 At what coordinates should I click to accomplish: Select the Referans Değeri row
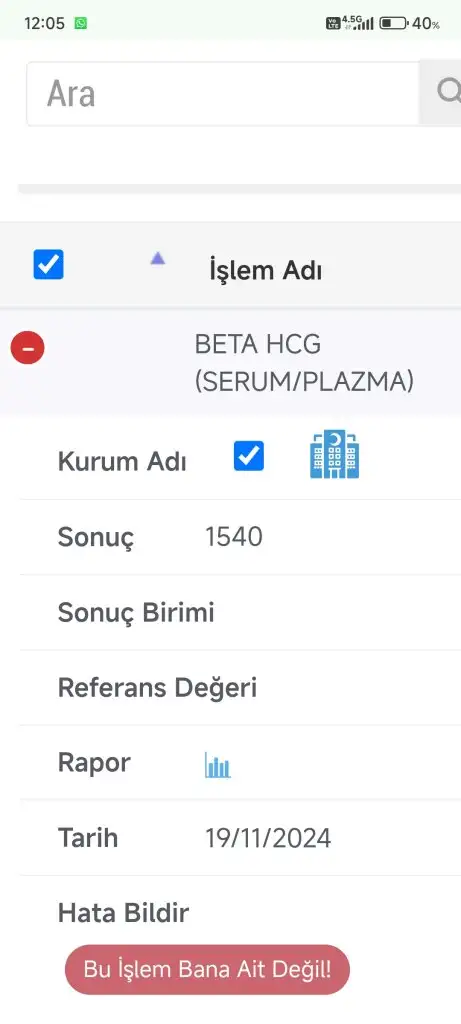click(x=240, y=688)
